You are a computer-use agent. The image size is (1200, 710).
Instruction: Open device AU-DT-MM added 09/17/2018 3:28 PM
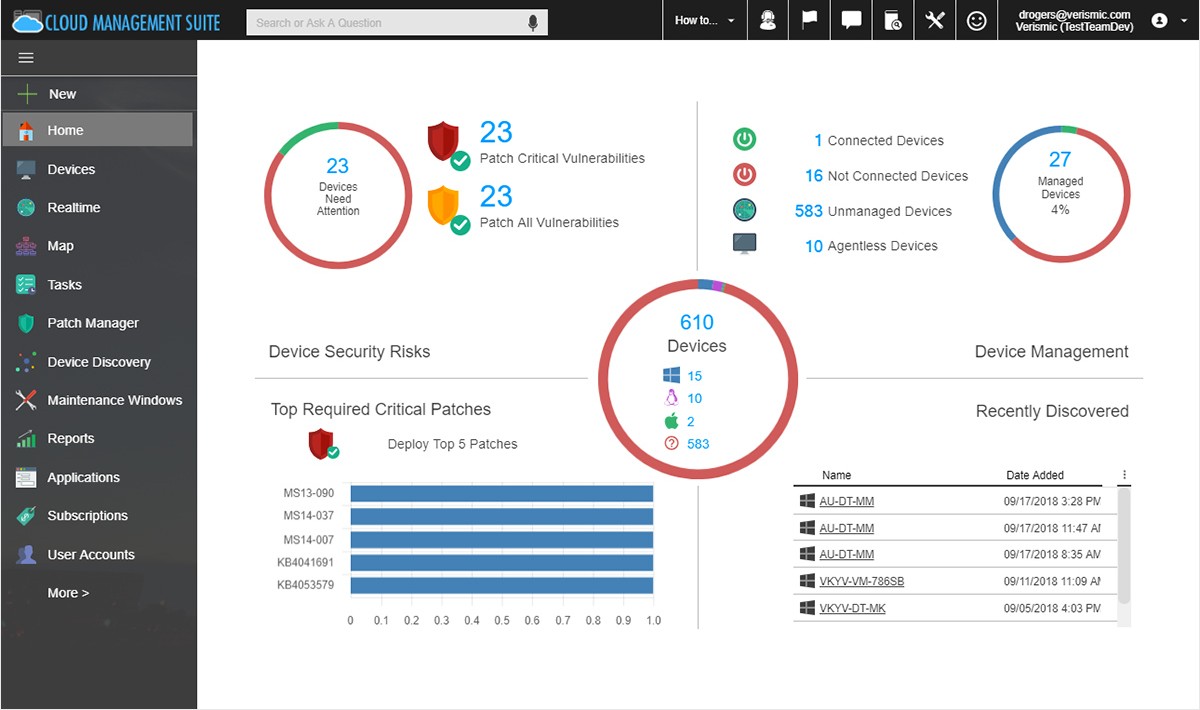coord(847,501)
